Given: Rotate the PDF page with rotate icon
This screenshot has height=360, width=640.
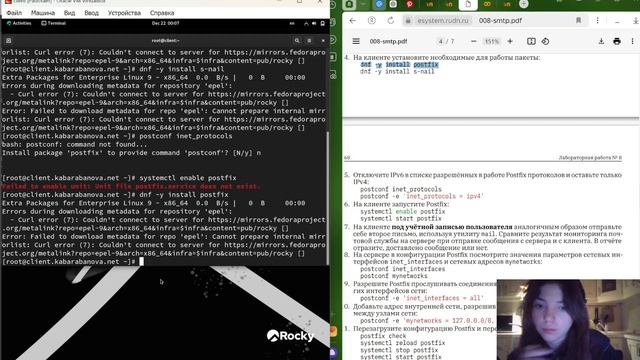Looking at the screenshot, I should (x=545, y=41).
